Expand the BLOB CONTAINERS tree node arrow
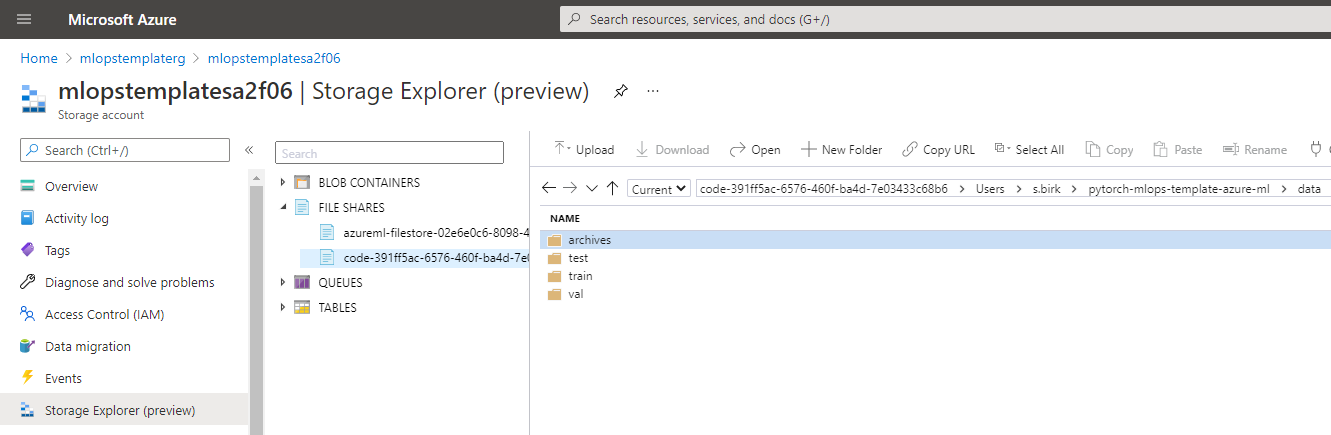The image size is (1331, 435). click(x=283, y=183)
